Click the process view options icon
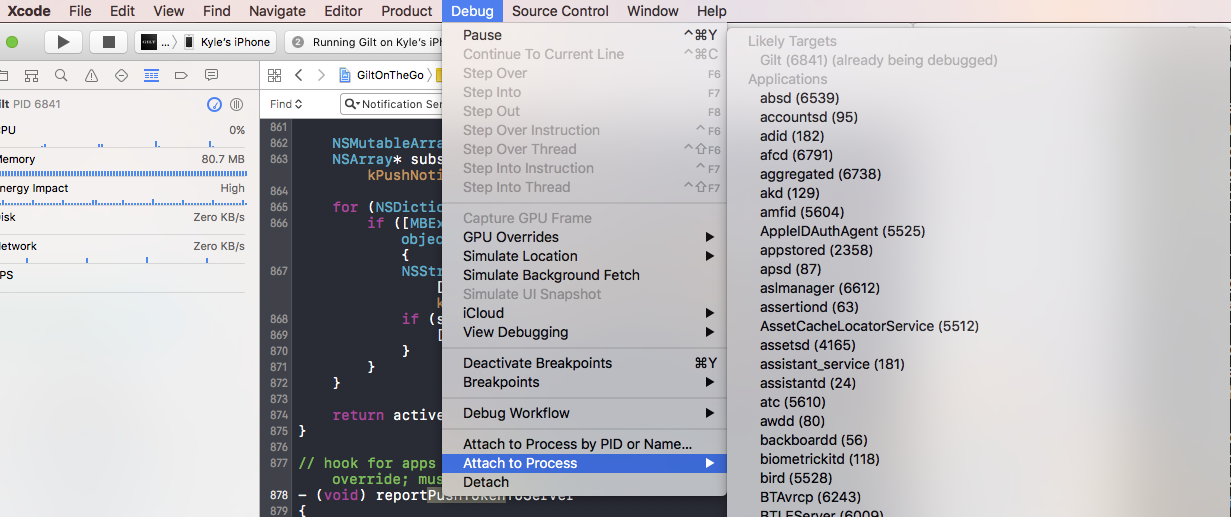Image resolution: width=1231 pixels, height=517 pixels. [x=237, y=104]
